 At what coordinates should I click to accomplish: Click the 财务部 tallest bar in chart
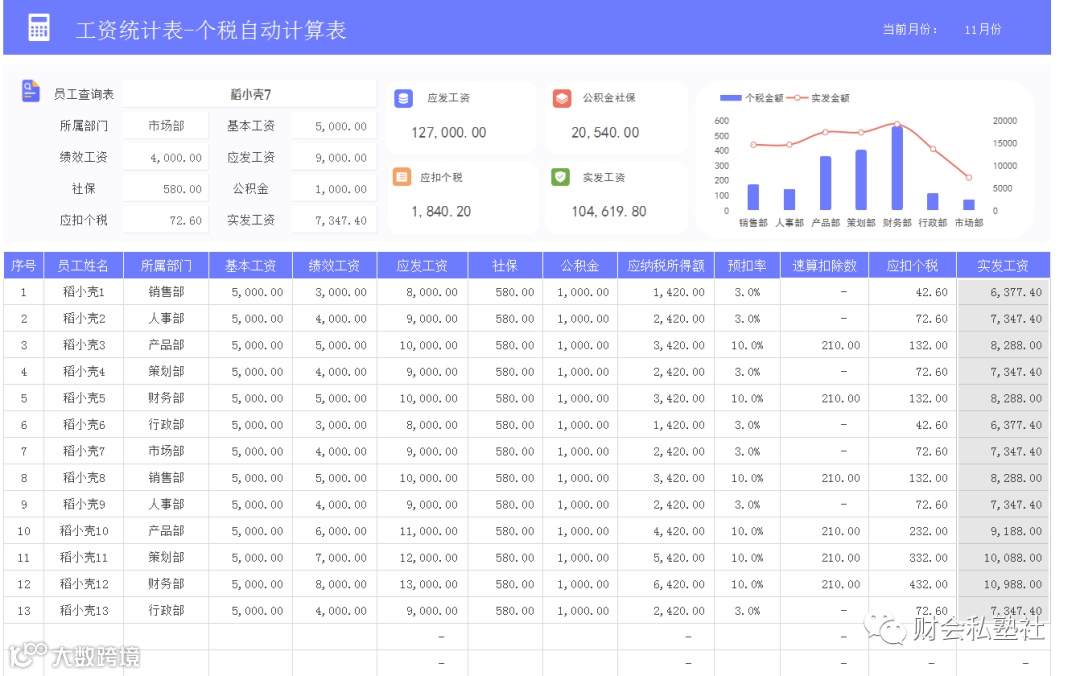[x=897, y=167]
